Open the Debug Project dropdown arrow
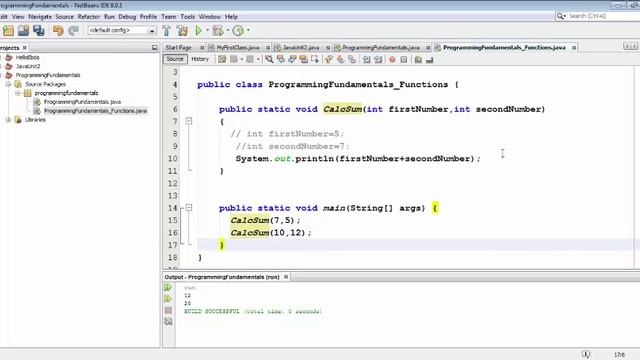640x360 pixels. [x=228, y=31]
